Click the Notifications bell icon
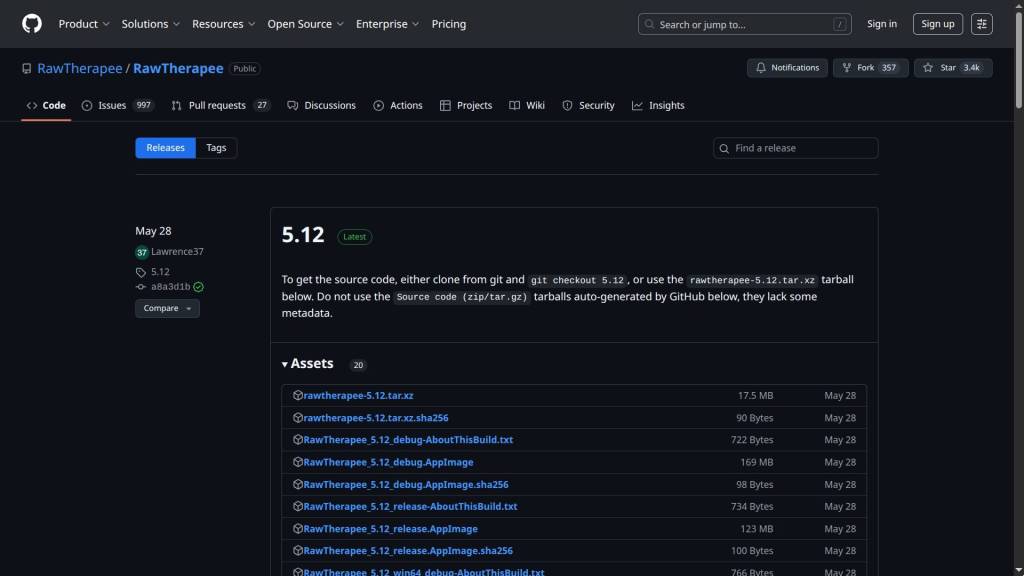This screenshot has height=576, width=1024. pos(761,68)
